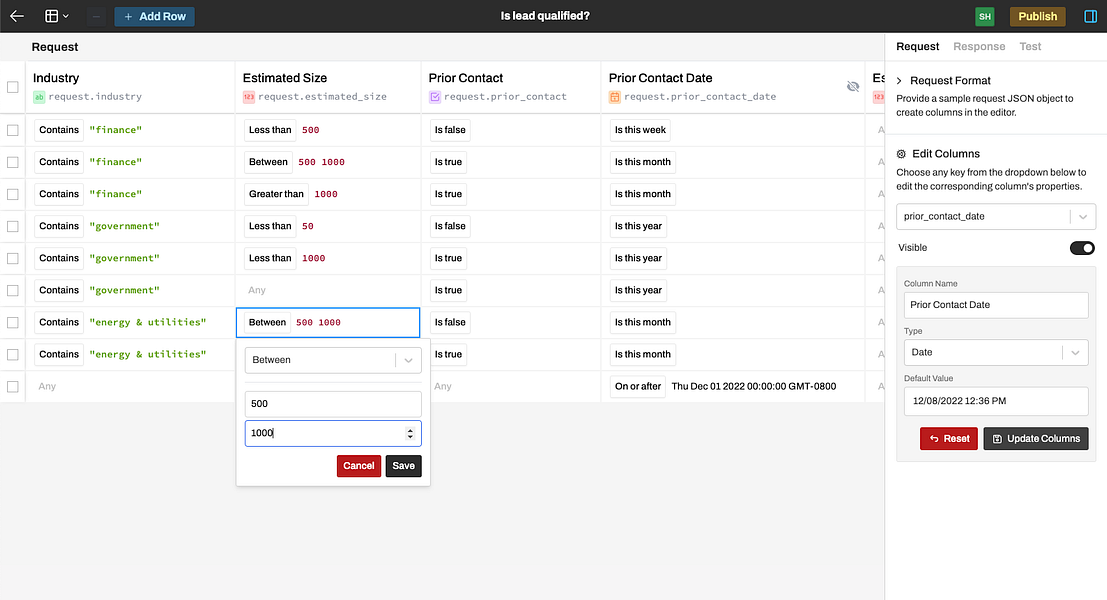Check the row with finance Greater than 1000
1107x600 pixels.
pos(13,194)
